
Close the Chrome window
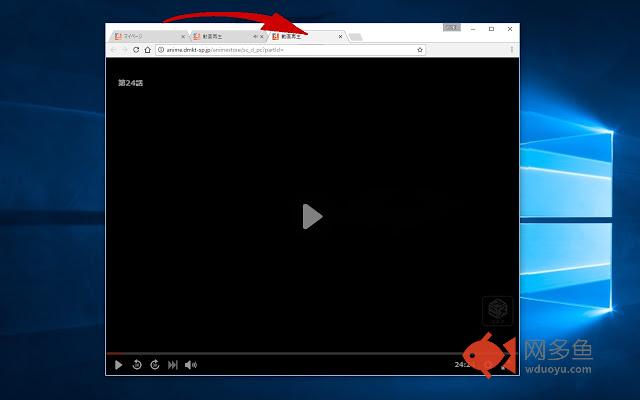point(510,29)
